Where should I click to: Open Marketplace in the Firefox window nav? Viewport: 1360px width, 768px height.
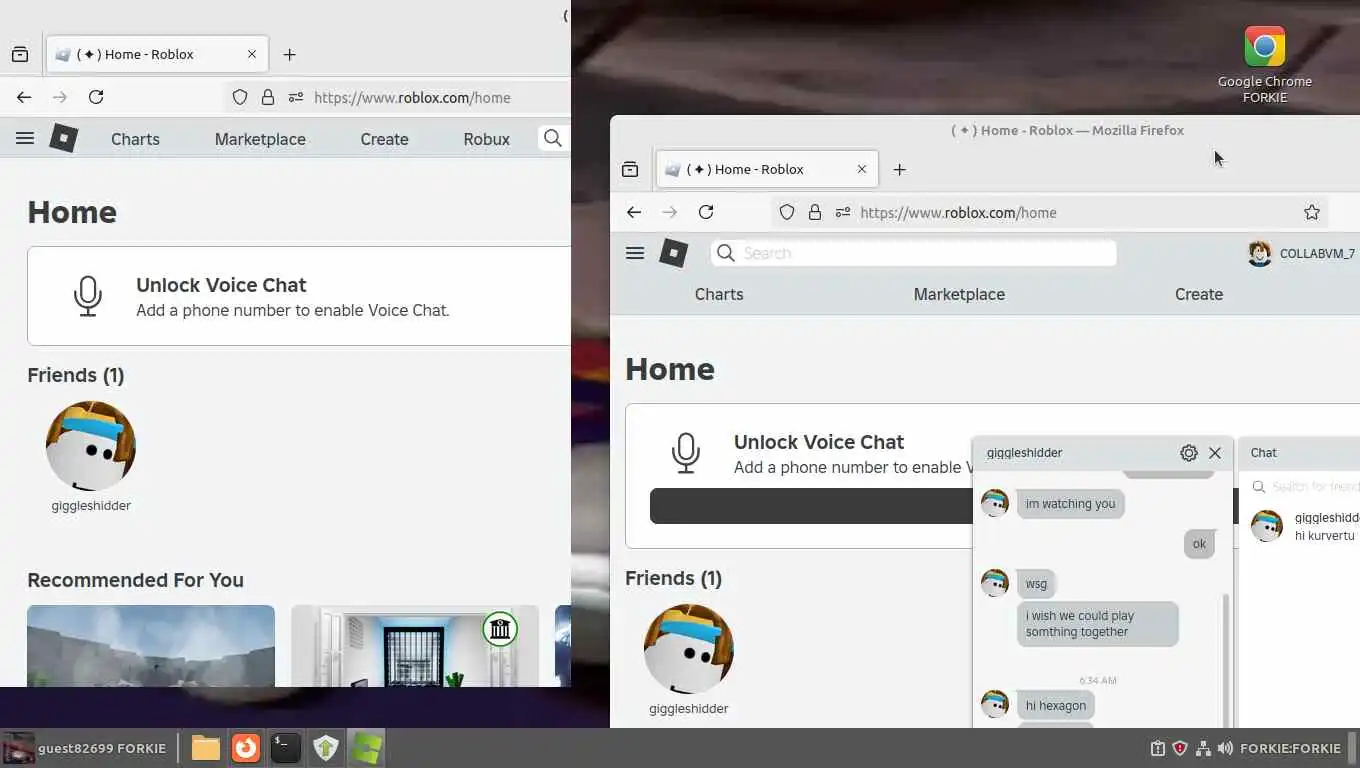click(x=959, y=294)
